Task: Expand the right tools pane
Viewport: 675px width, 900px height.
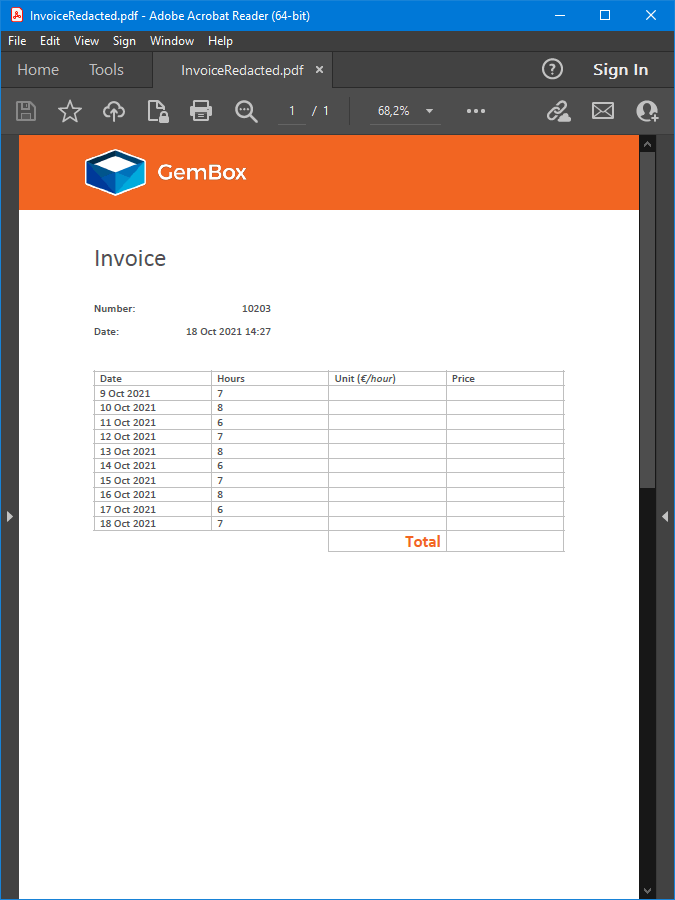Action: click(x=665, y=516)
